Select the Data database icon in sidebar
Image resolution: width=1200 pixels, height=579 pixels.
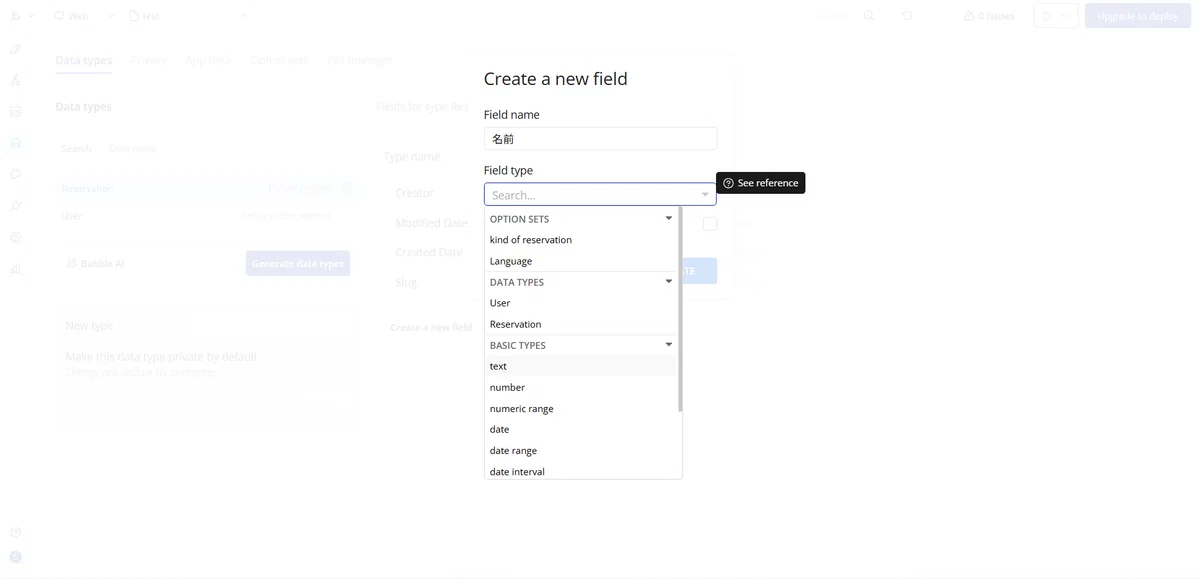pos(15,143)
